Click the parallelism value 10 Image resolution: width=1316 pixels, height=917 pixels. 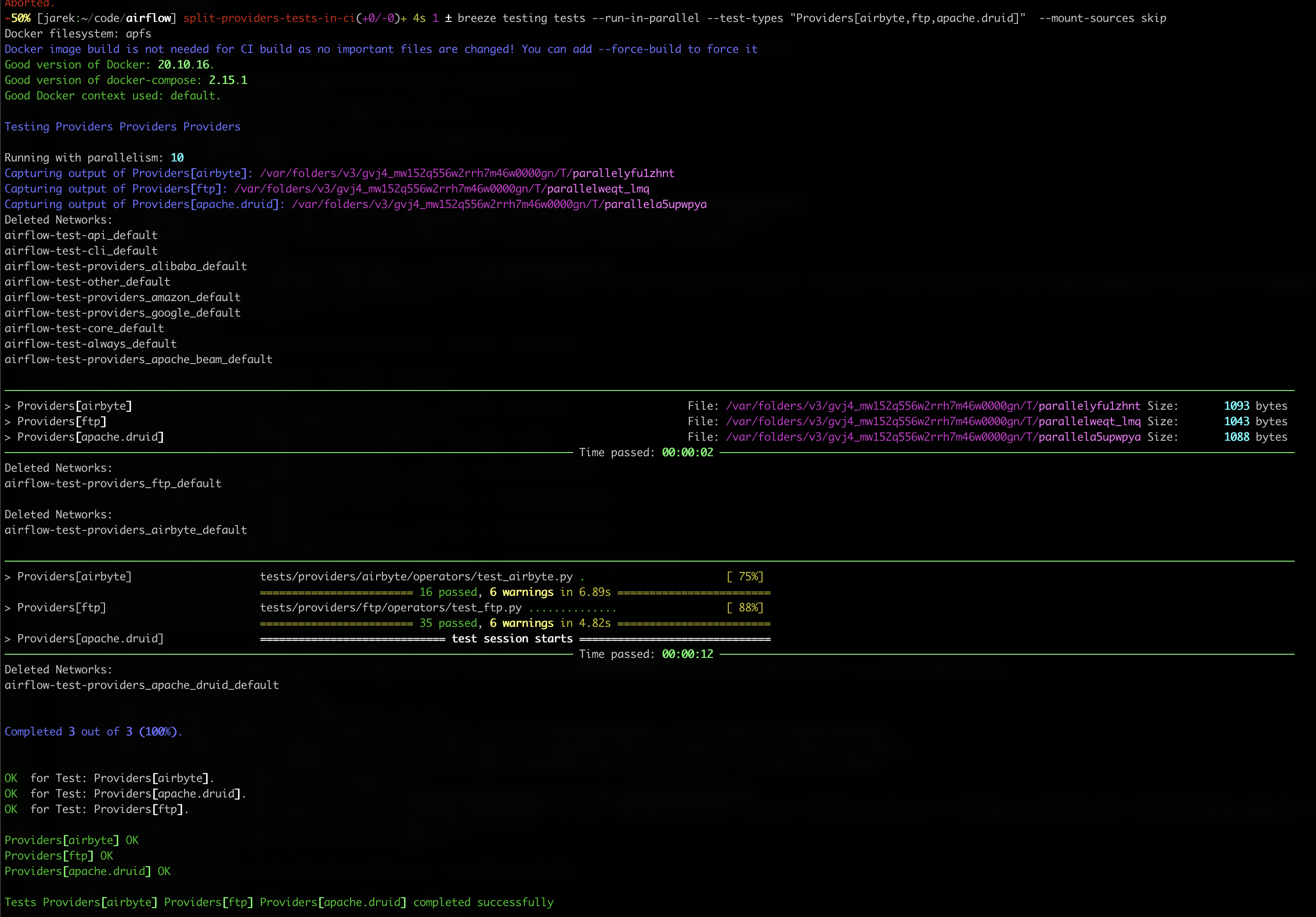click(177, 158)
